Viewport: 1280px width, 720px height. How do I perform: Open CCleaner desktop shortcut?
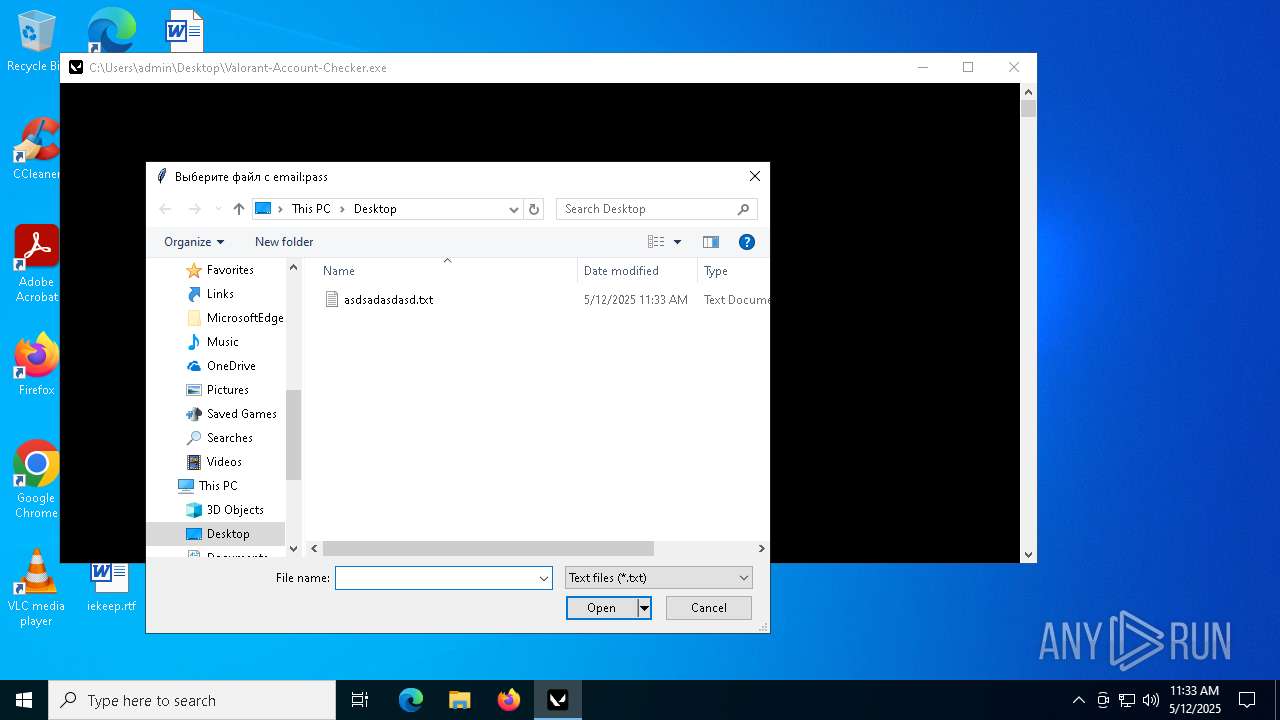[35, 149]
